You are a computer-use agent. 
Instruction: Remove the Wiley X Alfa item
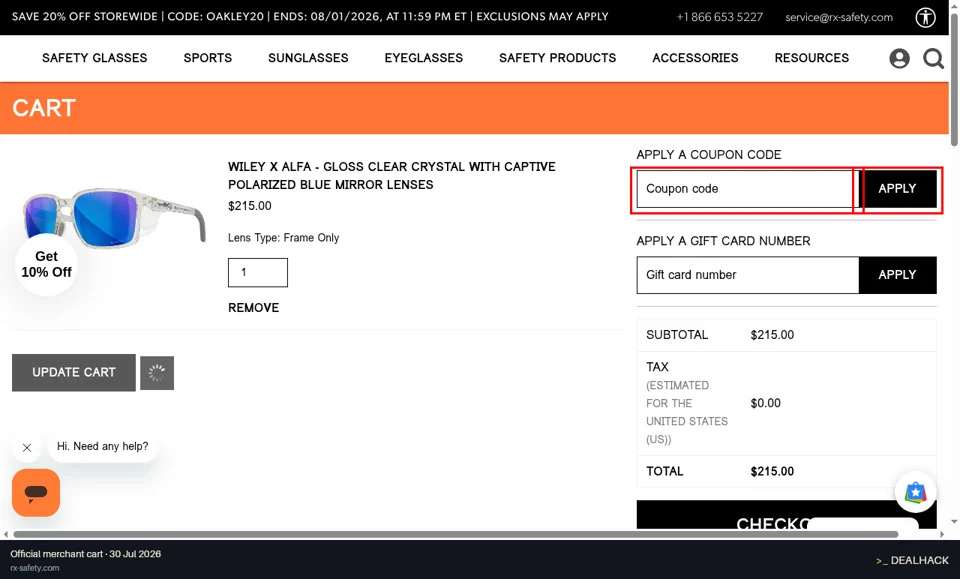pos(253,308)
